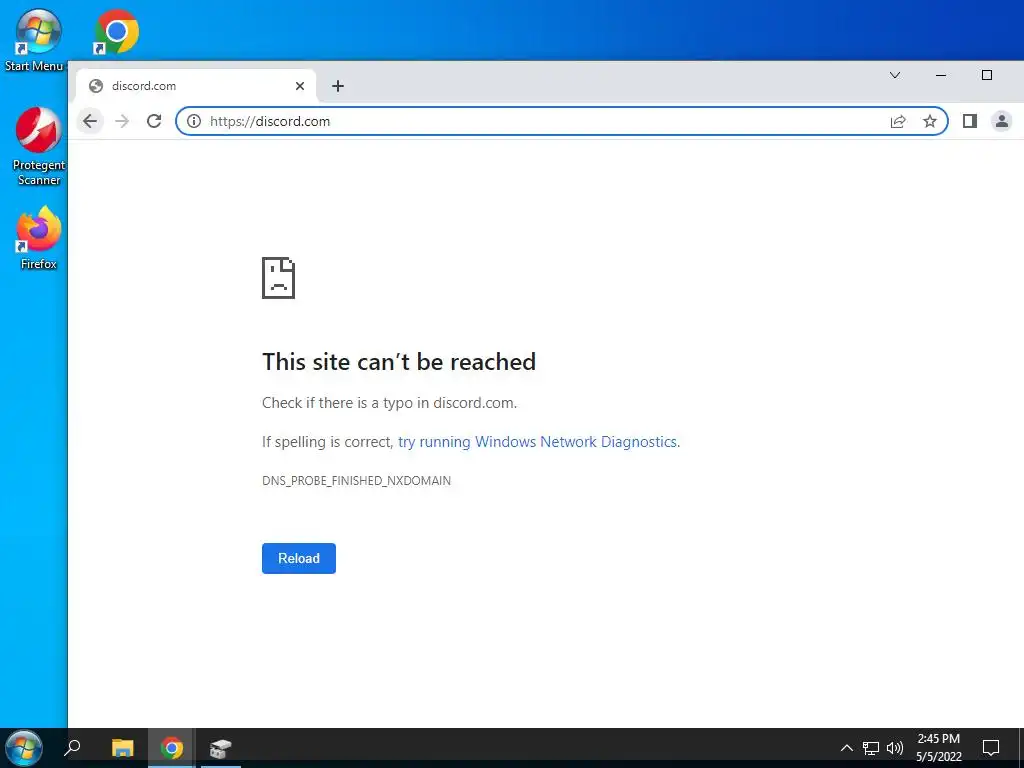The image size is (1024, 768).
Task: Bookmark this tab with the star icon
Action: pyautogui.click(x=929, y=121)
